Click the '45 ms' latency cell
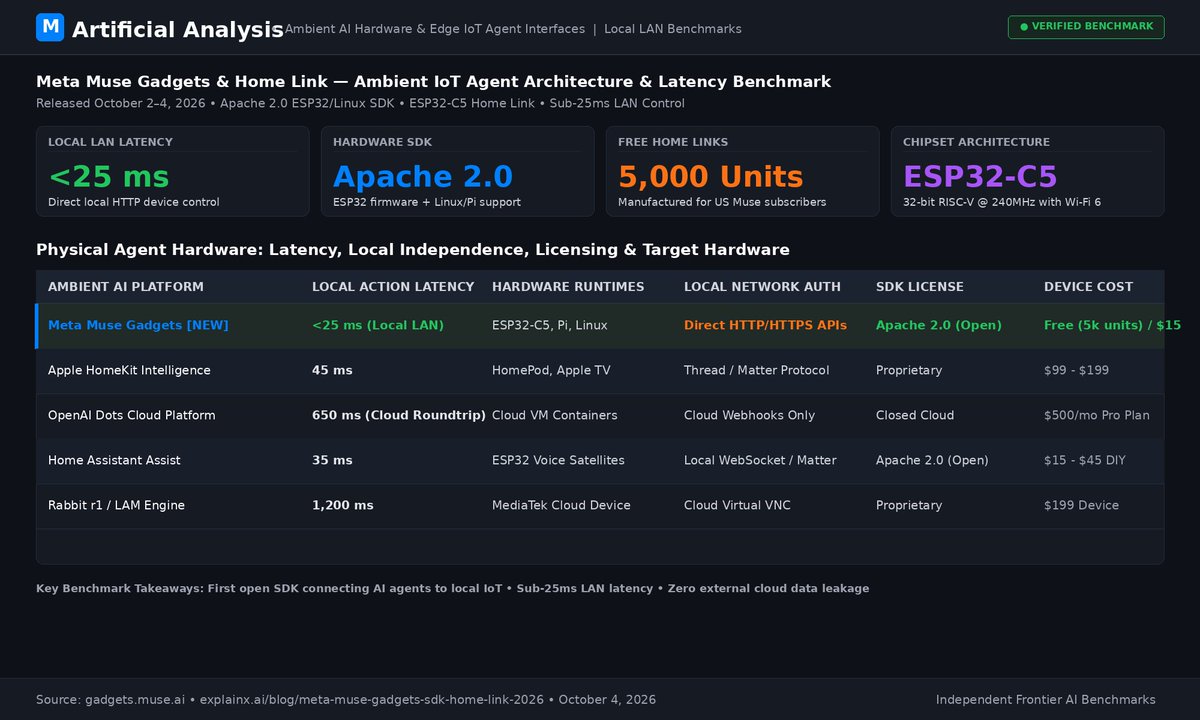Screen dimensions: 1200x720 pyautogui.click(x=332, y=370)
